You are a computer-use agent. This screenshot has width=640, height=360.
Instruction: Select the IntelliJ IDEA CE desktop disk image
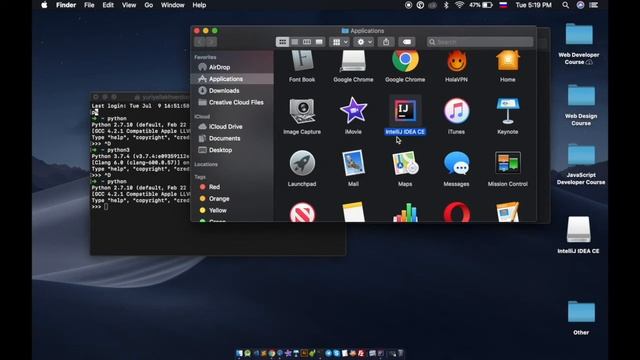[x=578, y=229]
